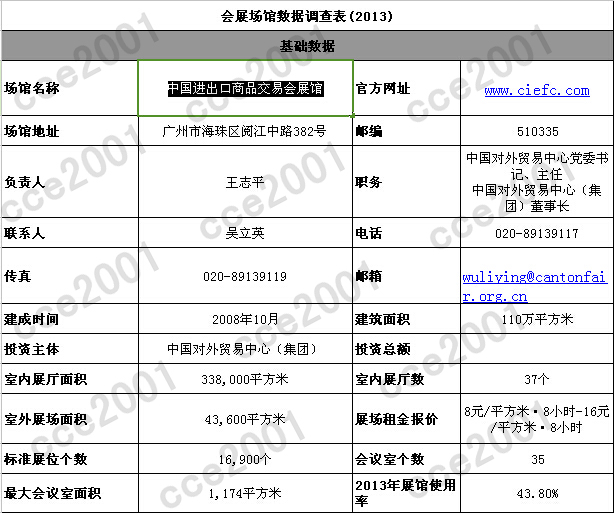Select the largest meeting room area 1,174平方米
614x513 pixels.
[244, 493]
